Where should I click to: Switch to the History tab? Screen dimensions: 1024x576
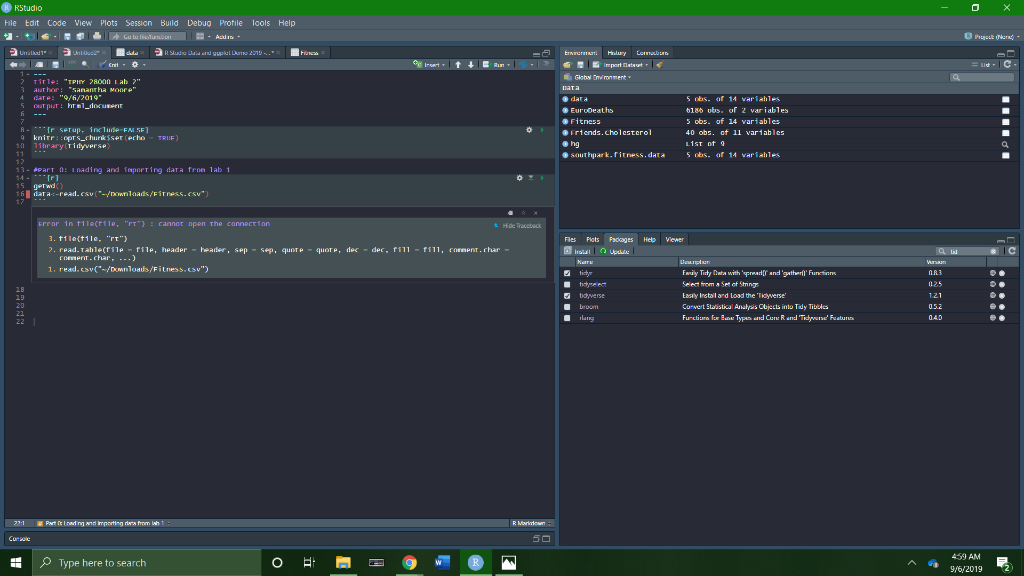pos(616,53)
